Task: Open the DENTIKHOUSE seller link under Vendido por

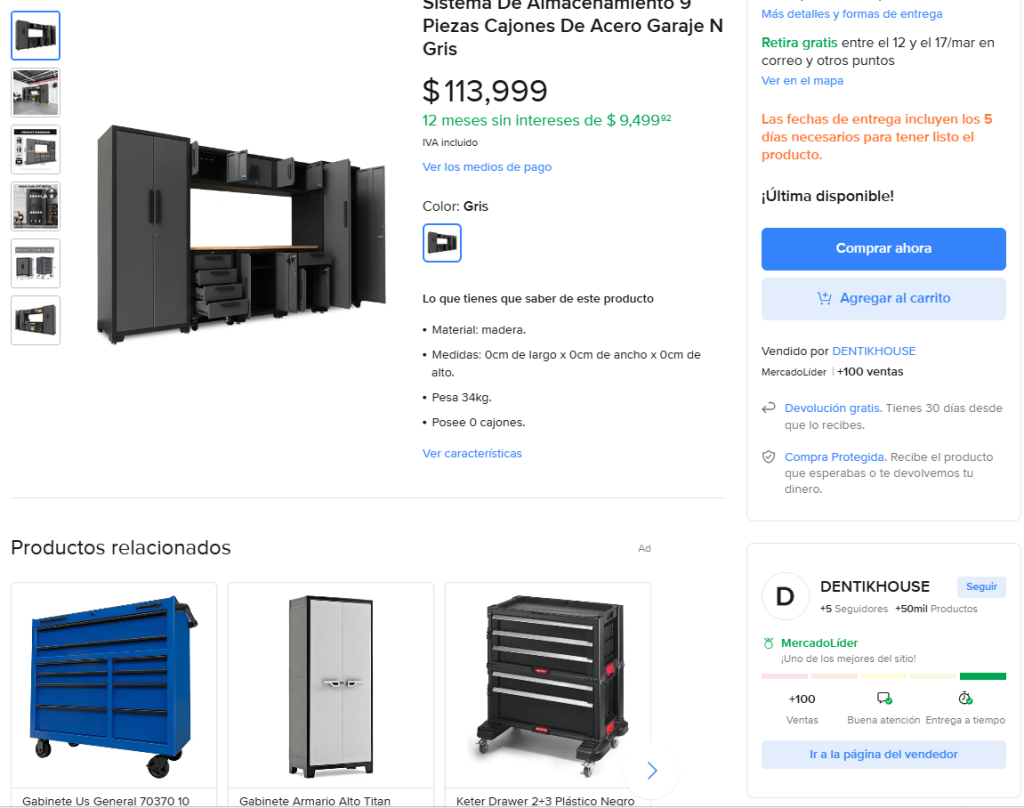Action: click(874, 351)
